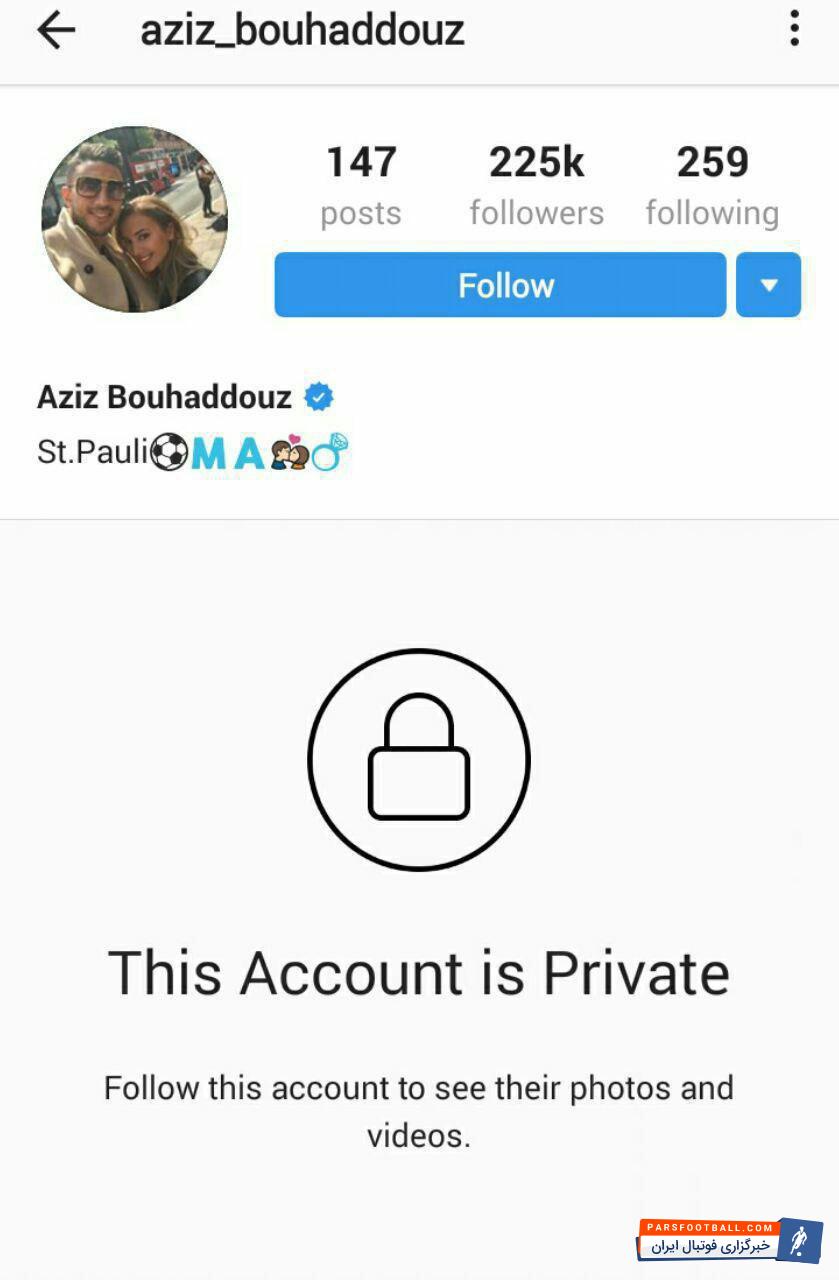Click the Follow this account message text

tap(419, 1111)
